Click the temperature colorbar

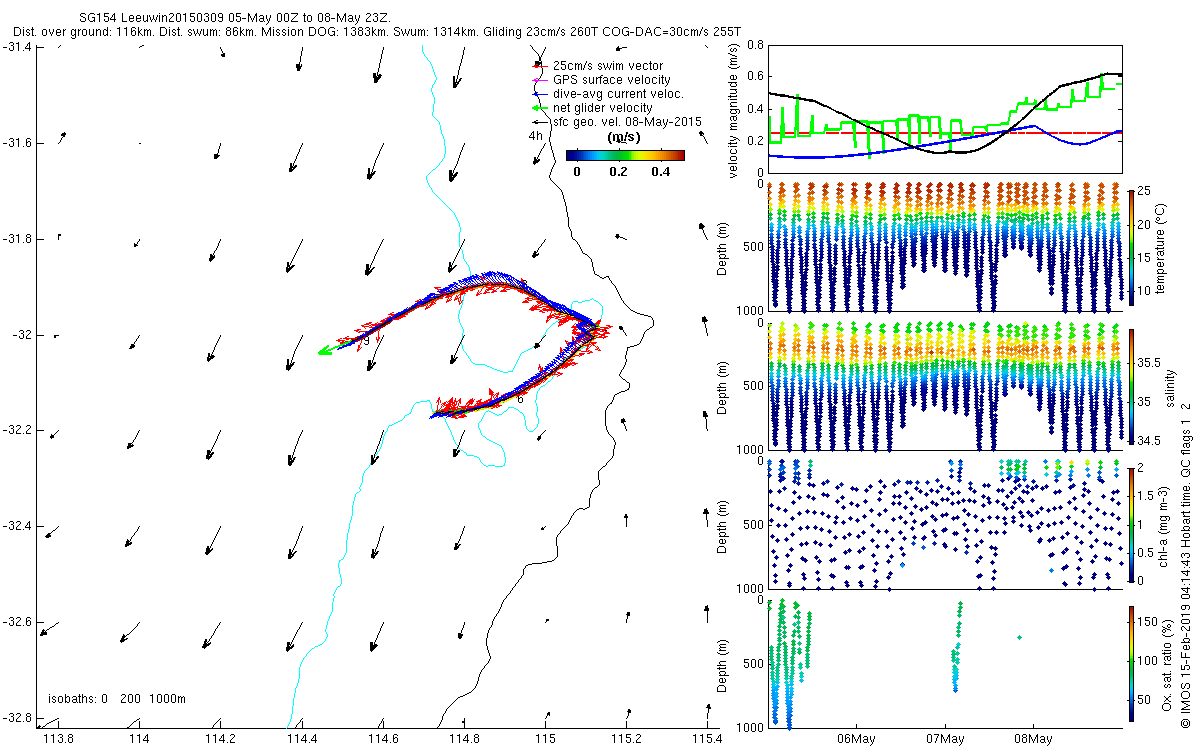[1131, 248]
